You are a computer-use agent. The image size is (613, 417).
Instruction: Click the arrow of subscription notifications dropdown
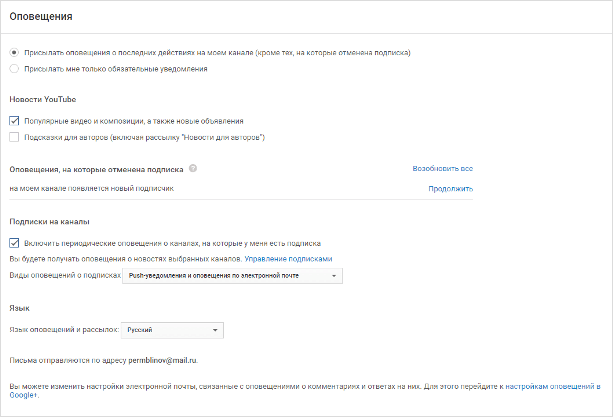click(334, 276)
